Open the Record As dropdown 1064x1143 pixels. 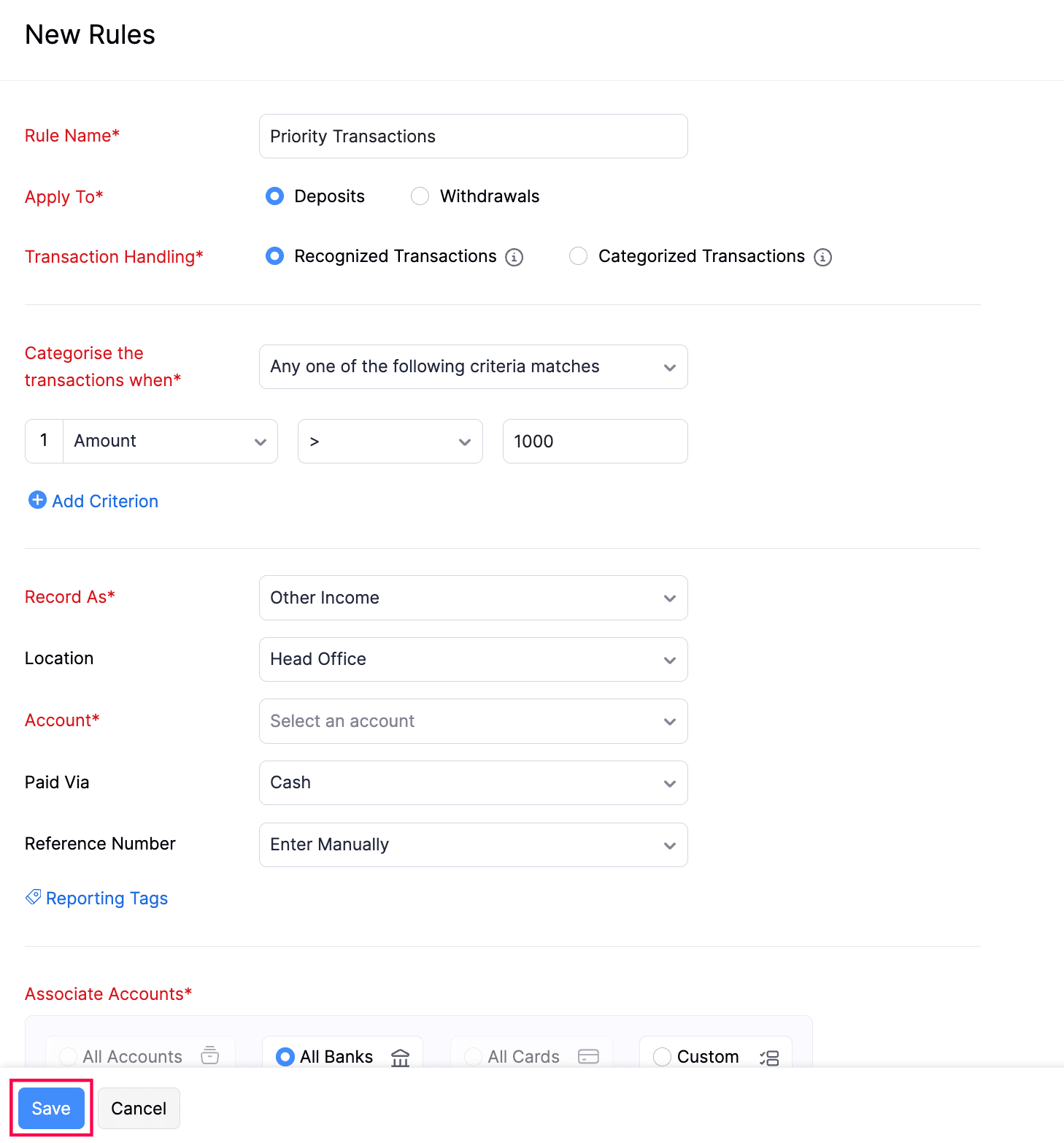[x=473, y=598]
